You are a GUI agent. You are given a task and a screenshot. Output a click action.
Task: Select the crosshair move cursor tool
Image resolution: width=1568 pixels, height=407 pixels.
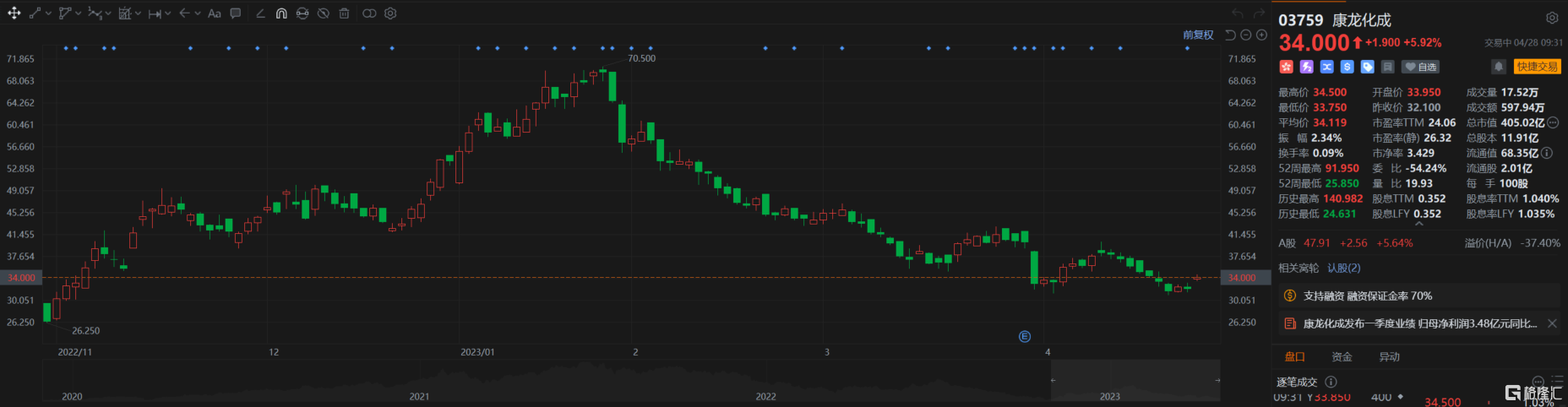(x=14, y=14)
